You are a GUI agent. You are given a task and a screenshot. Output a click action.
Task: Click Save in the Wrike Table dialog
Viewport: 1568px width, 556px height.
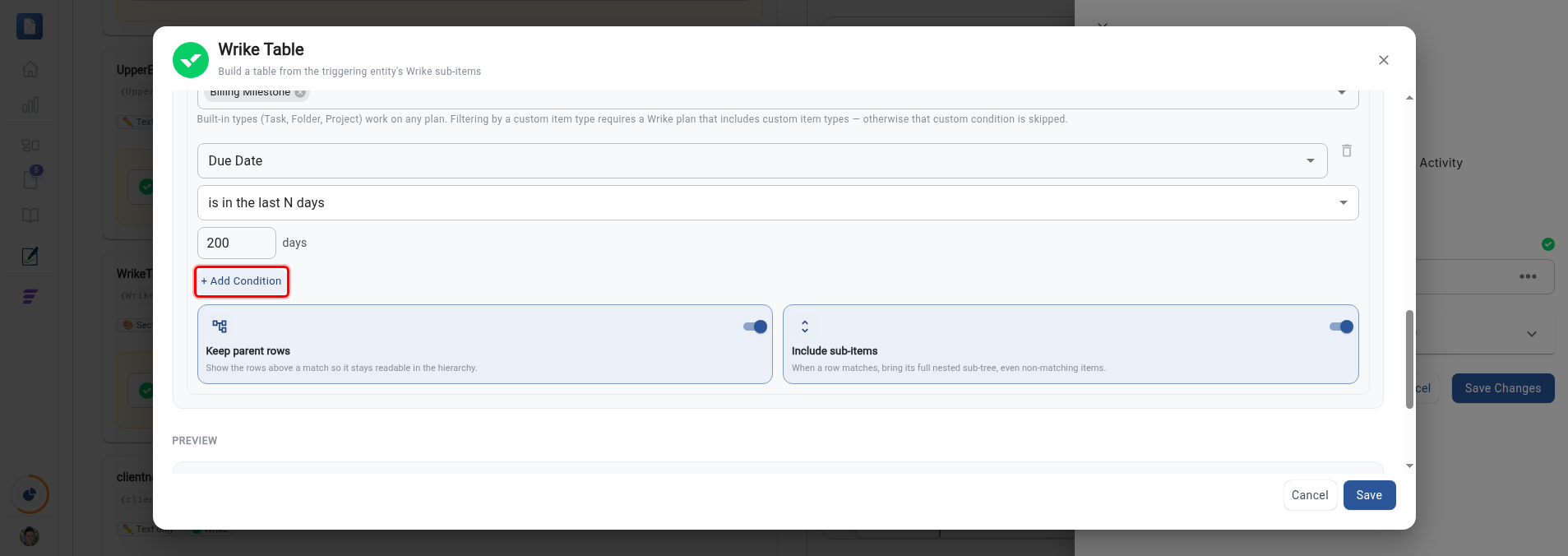click(1369, 495)
